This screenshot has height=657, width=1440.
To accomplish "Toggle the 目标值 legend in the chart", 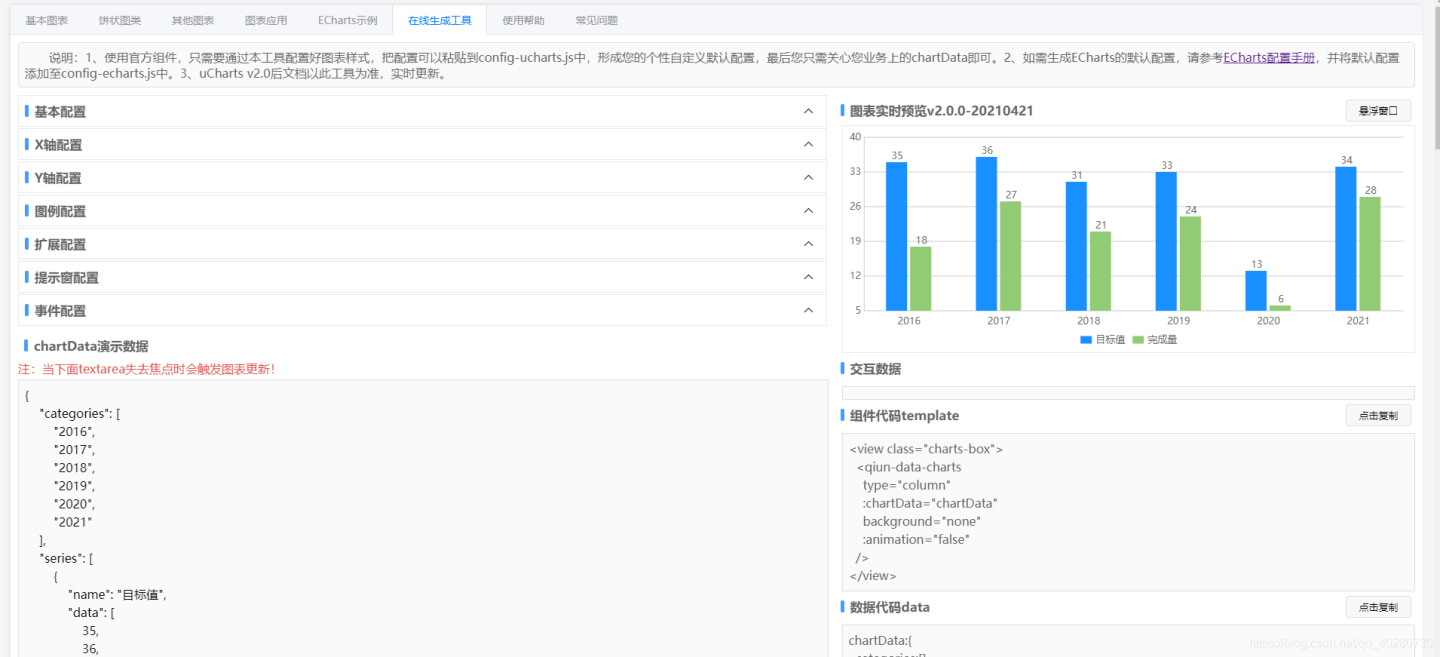I will pyautogui.click(x=1098, y=340).
